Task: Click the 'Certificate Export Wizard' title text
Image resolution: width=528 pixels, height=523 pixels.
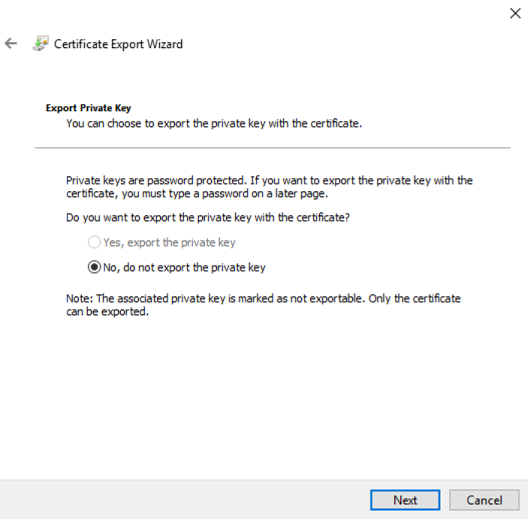Action: [118, 44]
